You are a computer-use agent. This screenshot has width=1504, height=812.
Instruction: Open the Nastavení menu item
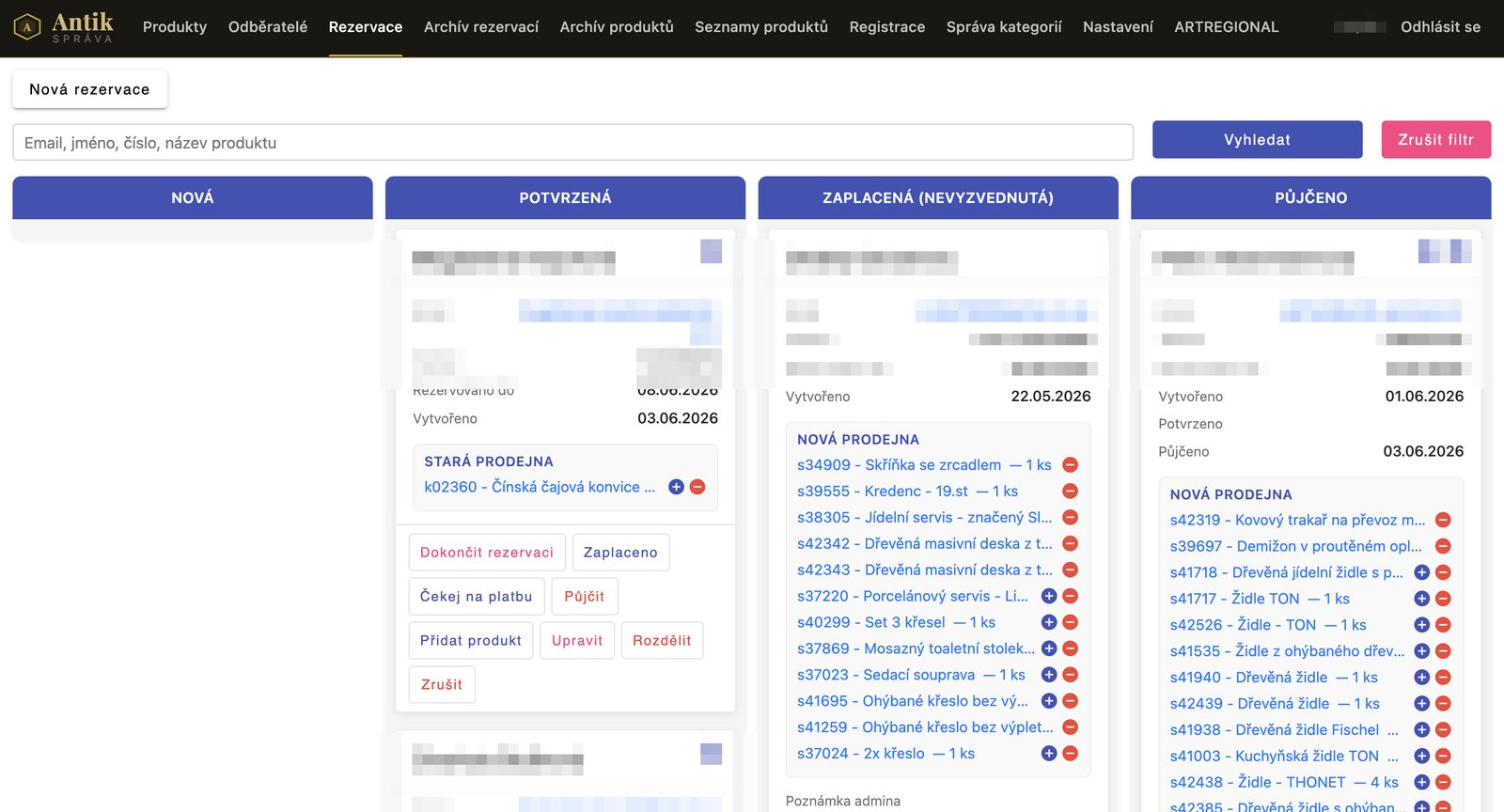click(x=1118, y=27)
